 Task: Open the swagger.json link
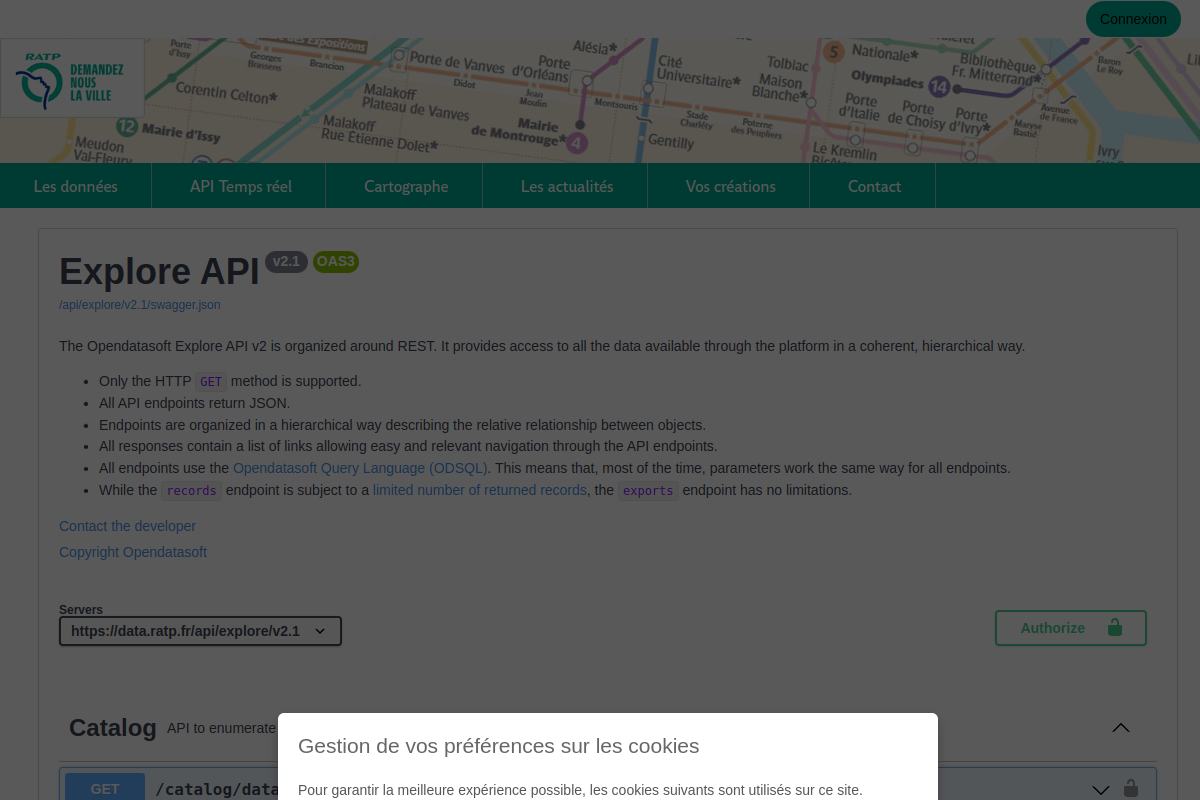click(140, 305)
